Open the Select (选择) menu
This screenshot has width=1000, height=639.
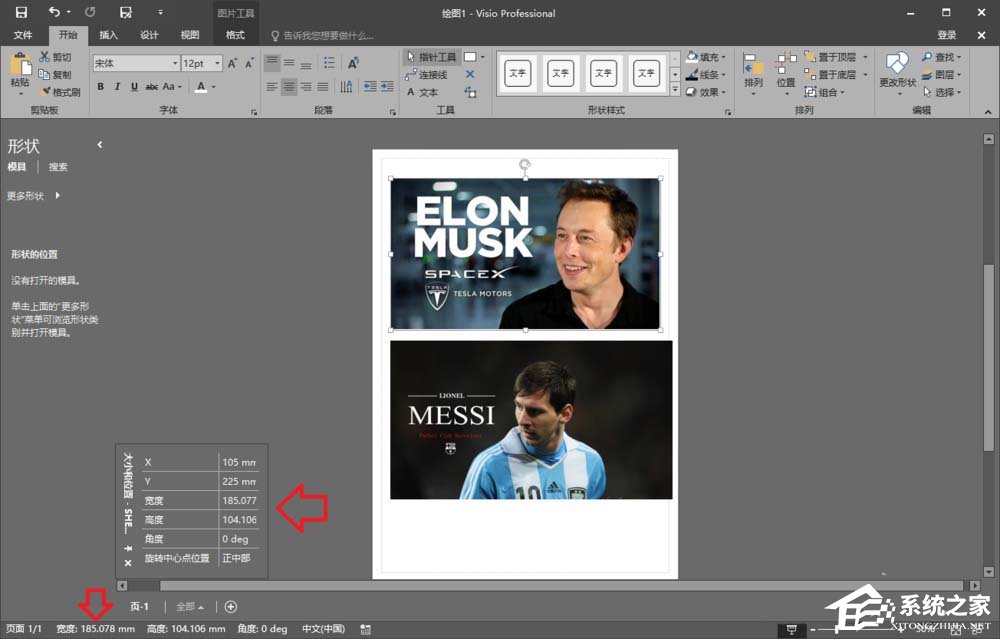click(942, 92)
